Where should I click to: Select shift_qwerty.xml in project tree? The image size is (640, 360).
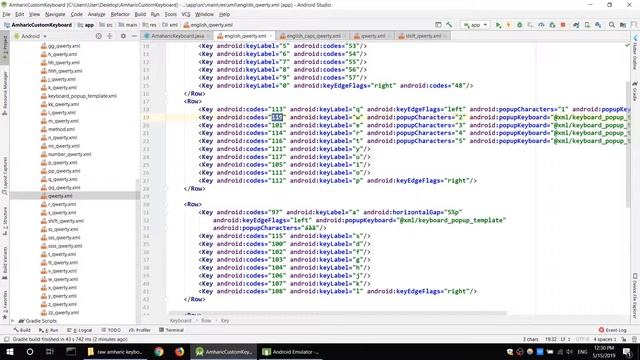point(66,221)
